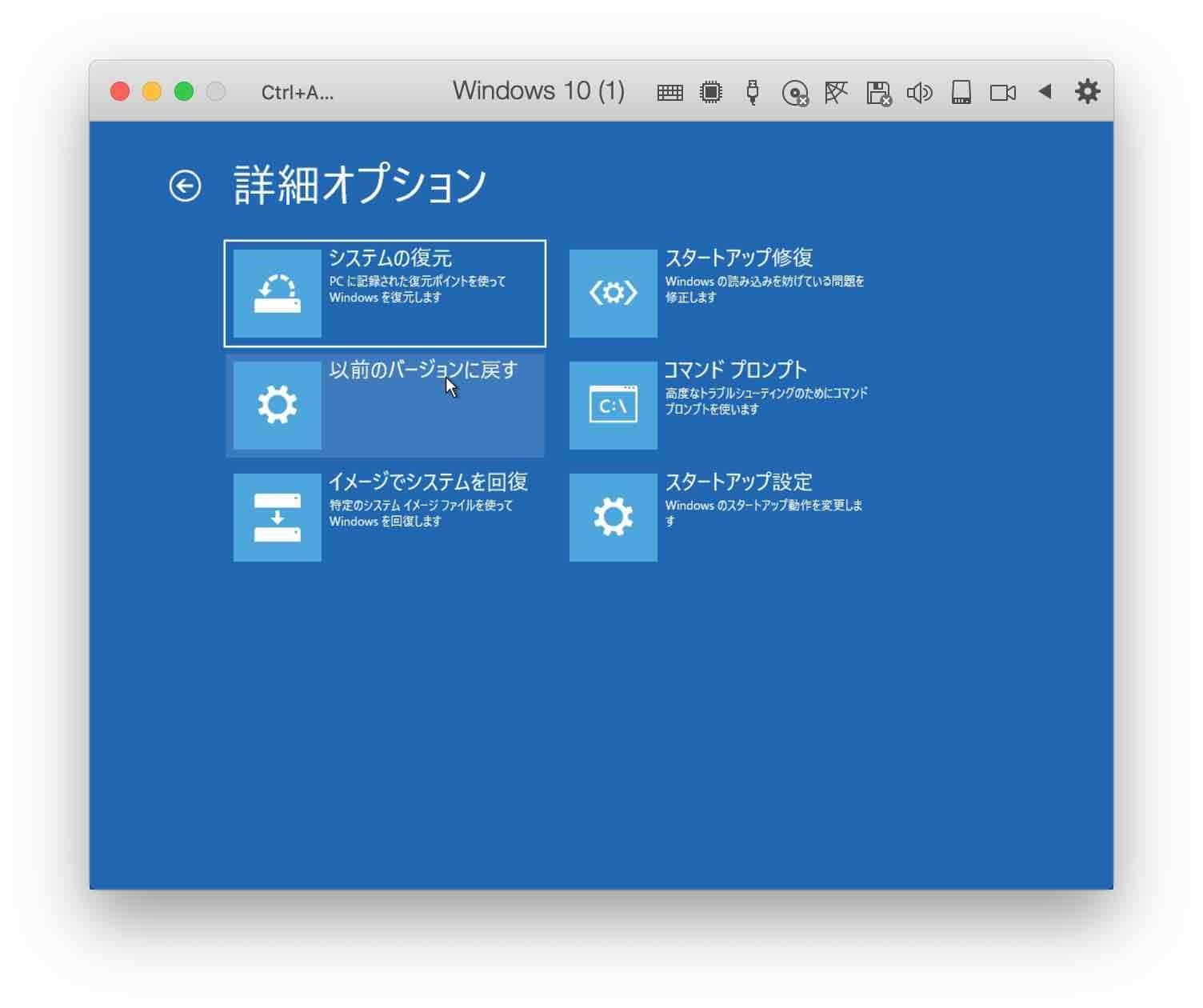1203x1008 pixels.
Task: Click the yellow minimize window button
Action: pyautogui.click(x=152, y=92)
